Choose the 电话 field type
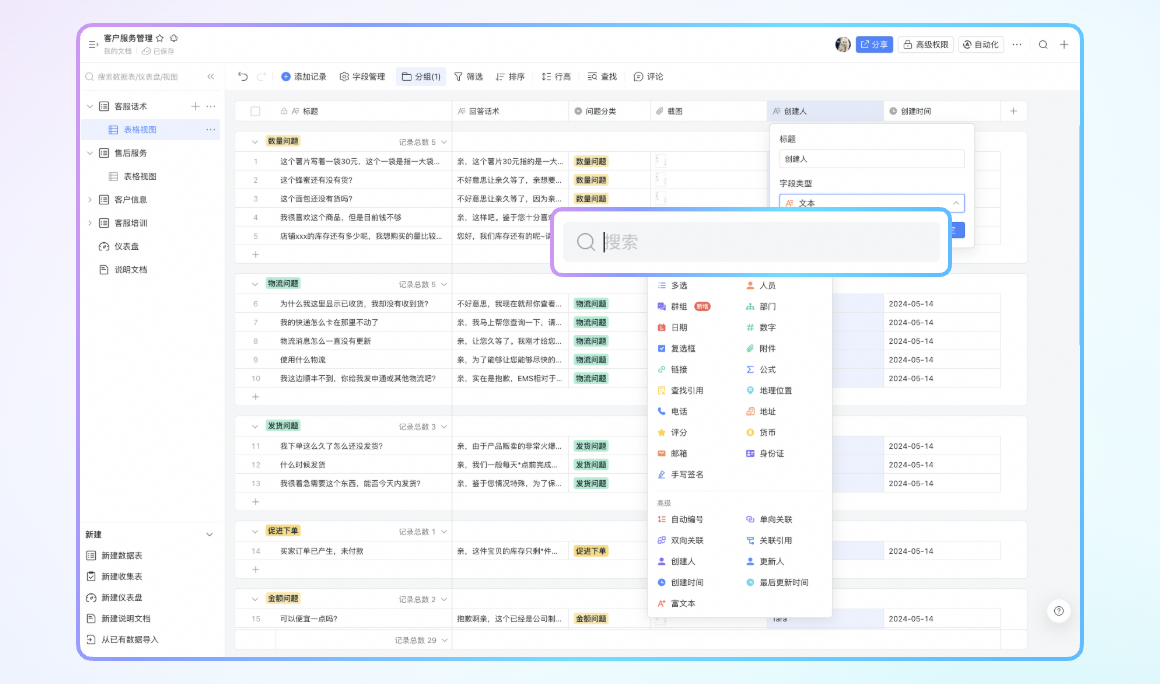 [672, 411]
